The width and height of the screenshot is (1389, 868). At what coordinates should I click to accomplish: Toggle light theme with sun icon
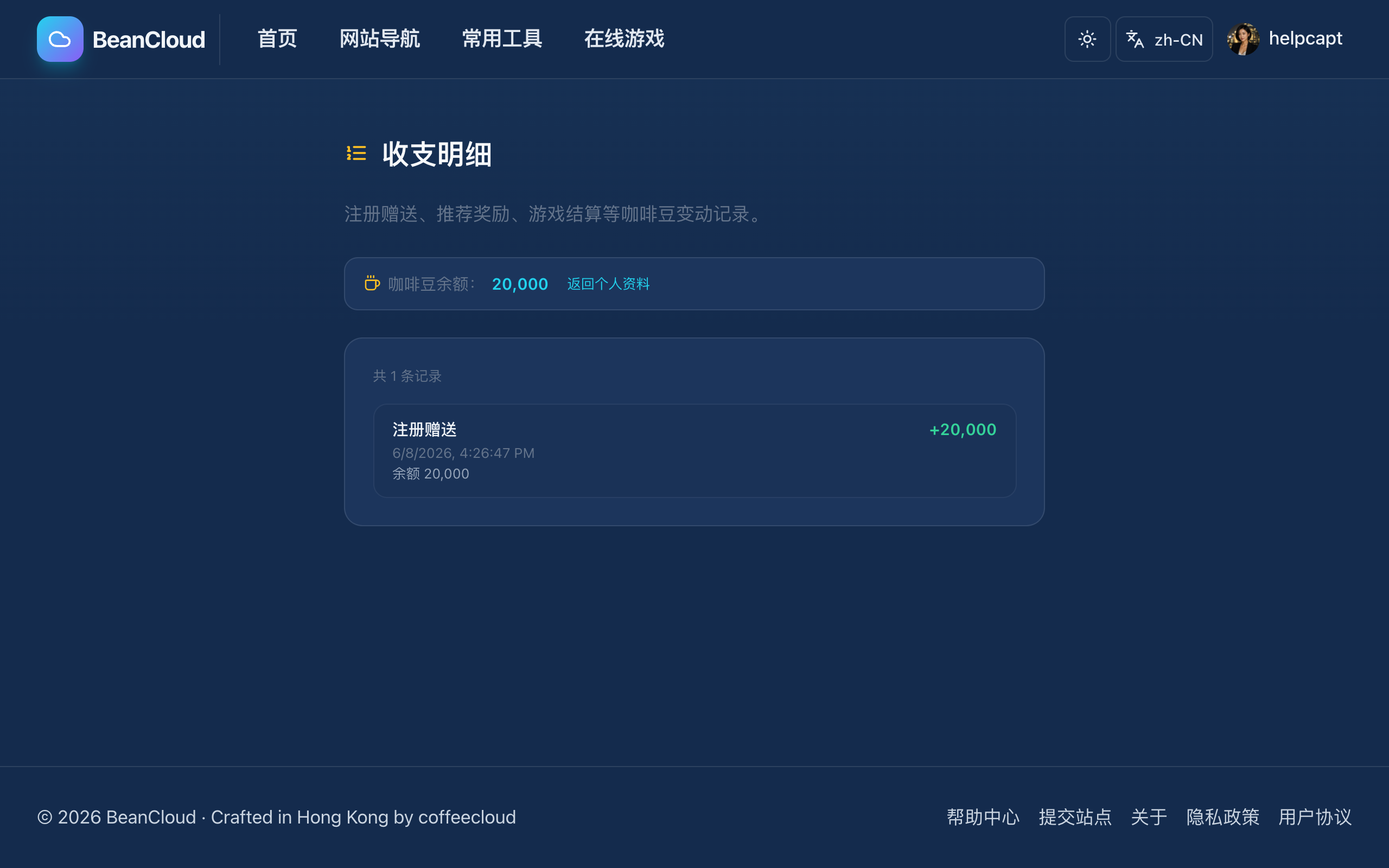point(1087,39)
